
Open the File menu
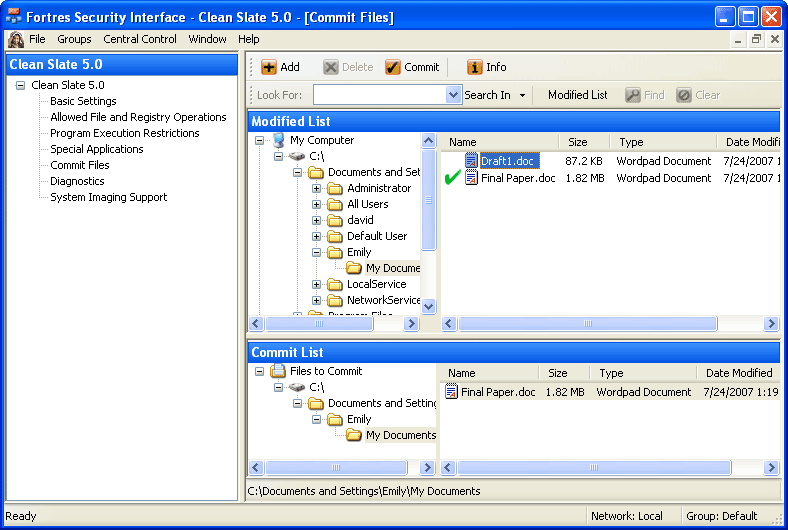[37, 39]
